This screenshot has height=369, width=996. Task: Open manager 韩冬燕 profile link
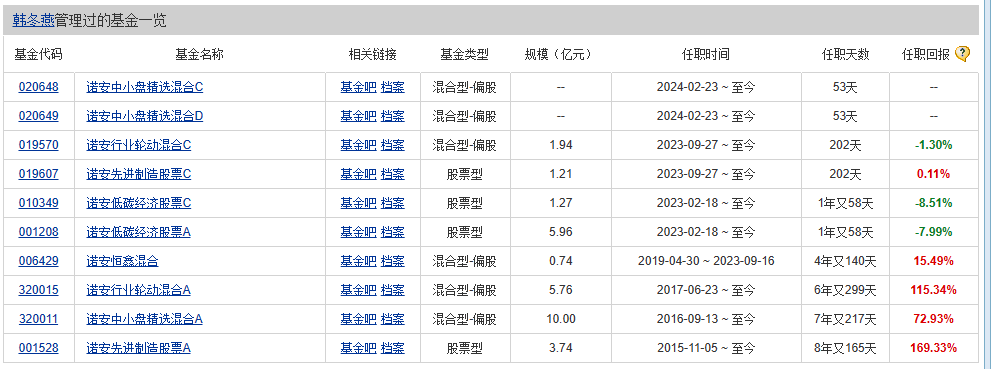34,21
